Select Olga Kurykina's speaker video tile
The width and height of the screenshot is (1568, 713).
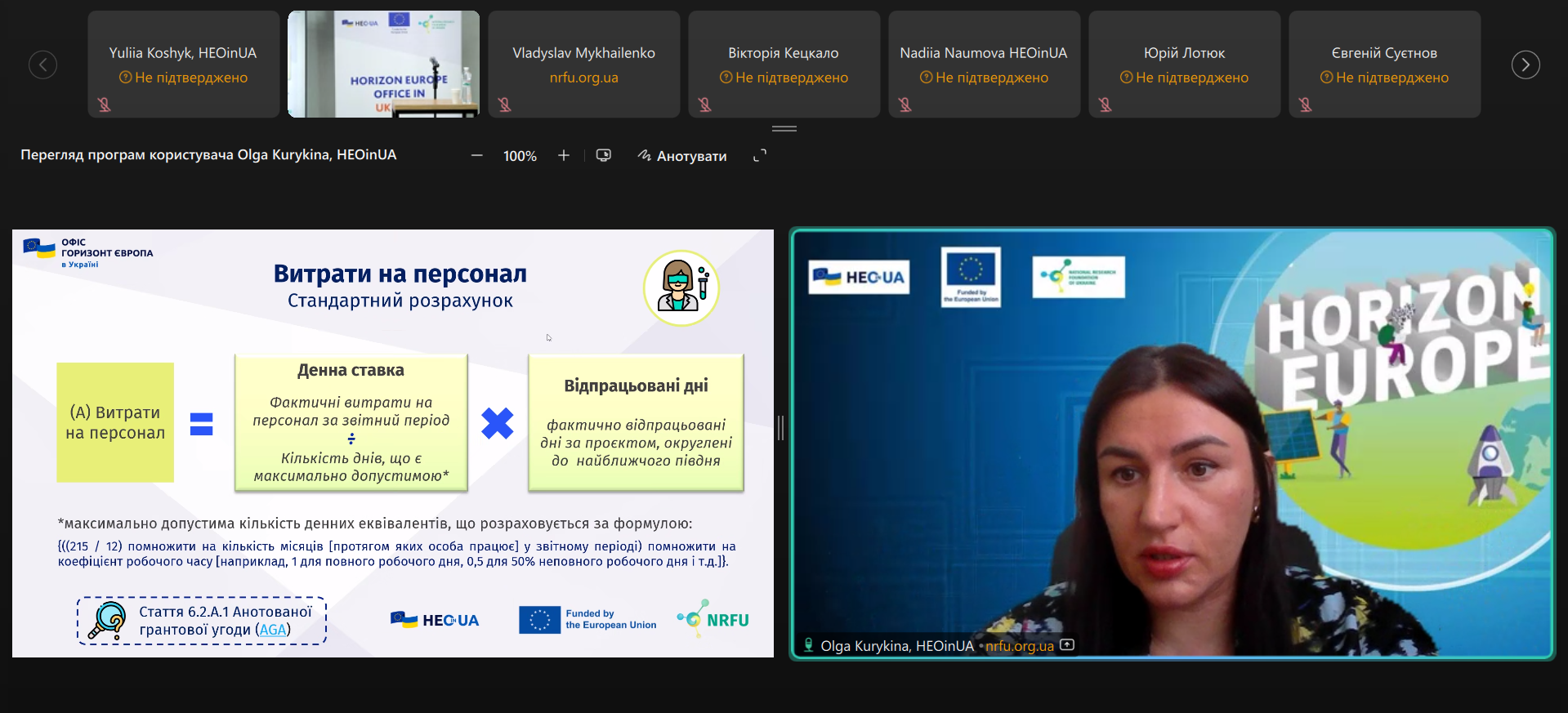pos(1172,443)
